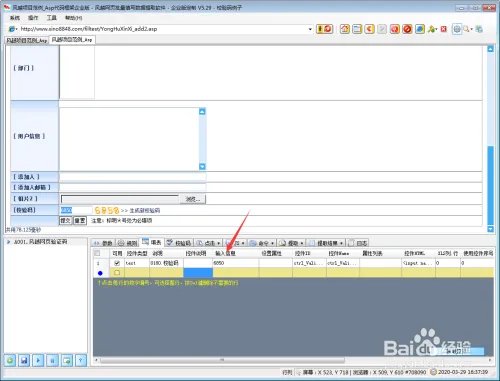Click the home page icon in the toolbar
This screenshot has height=381, width=500.
(x=345, y=29)
